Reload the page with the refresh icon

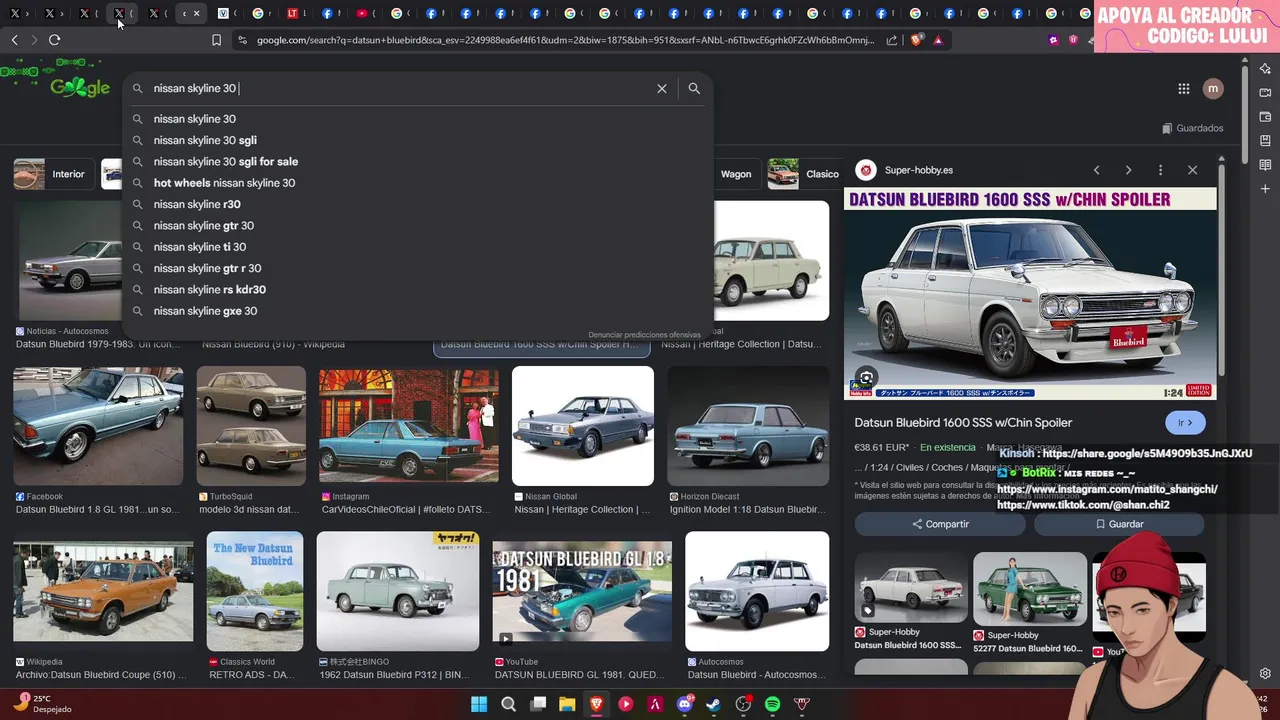(54, 40)
